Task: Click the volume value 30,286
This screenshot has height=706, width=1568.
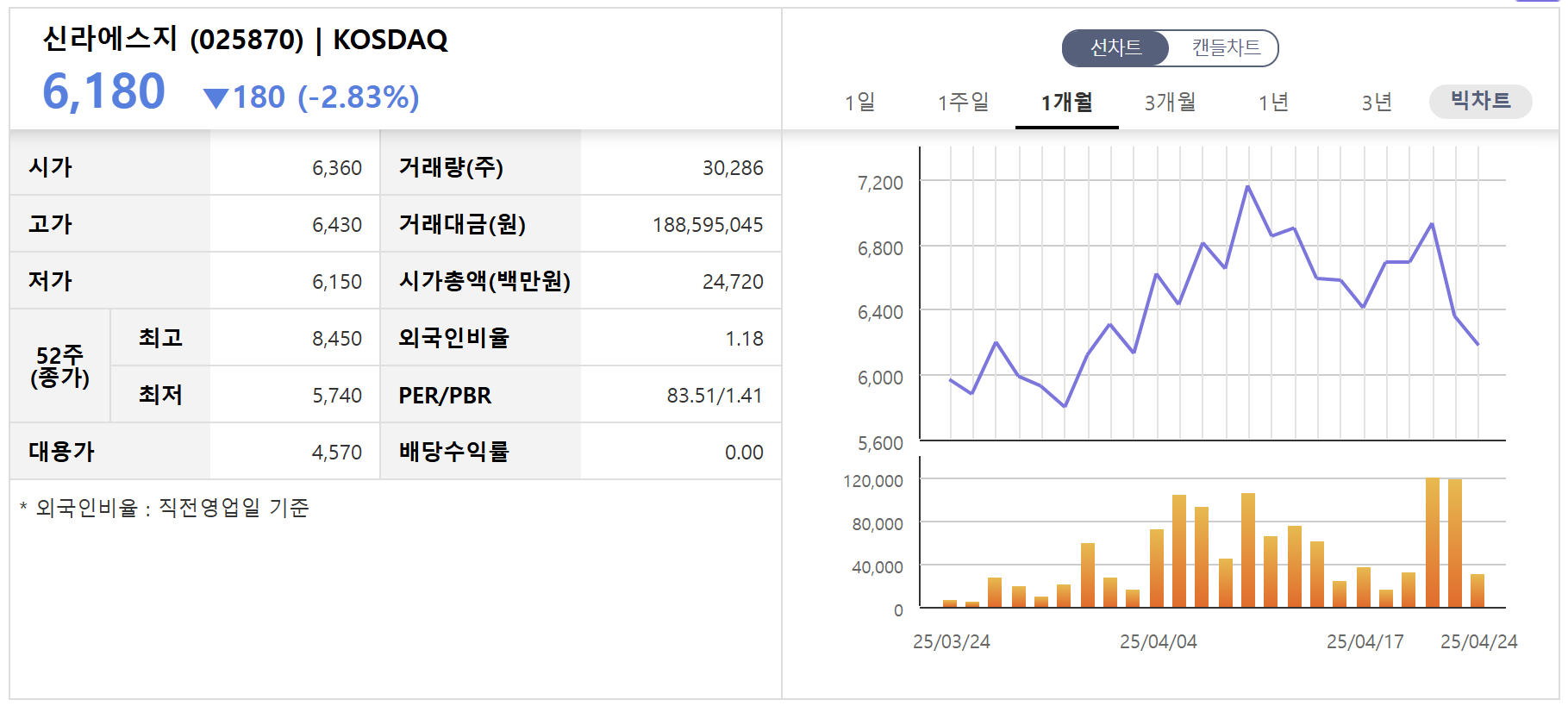Action: pos(733,168)
